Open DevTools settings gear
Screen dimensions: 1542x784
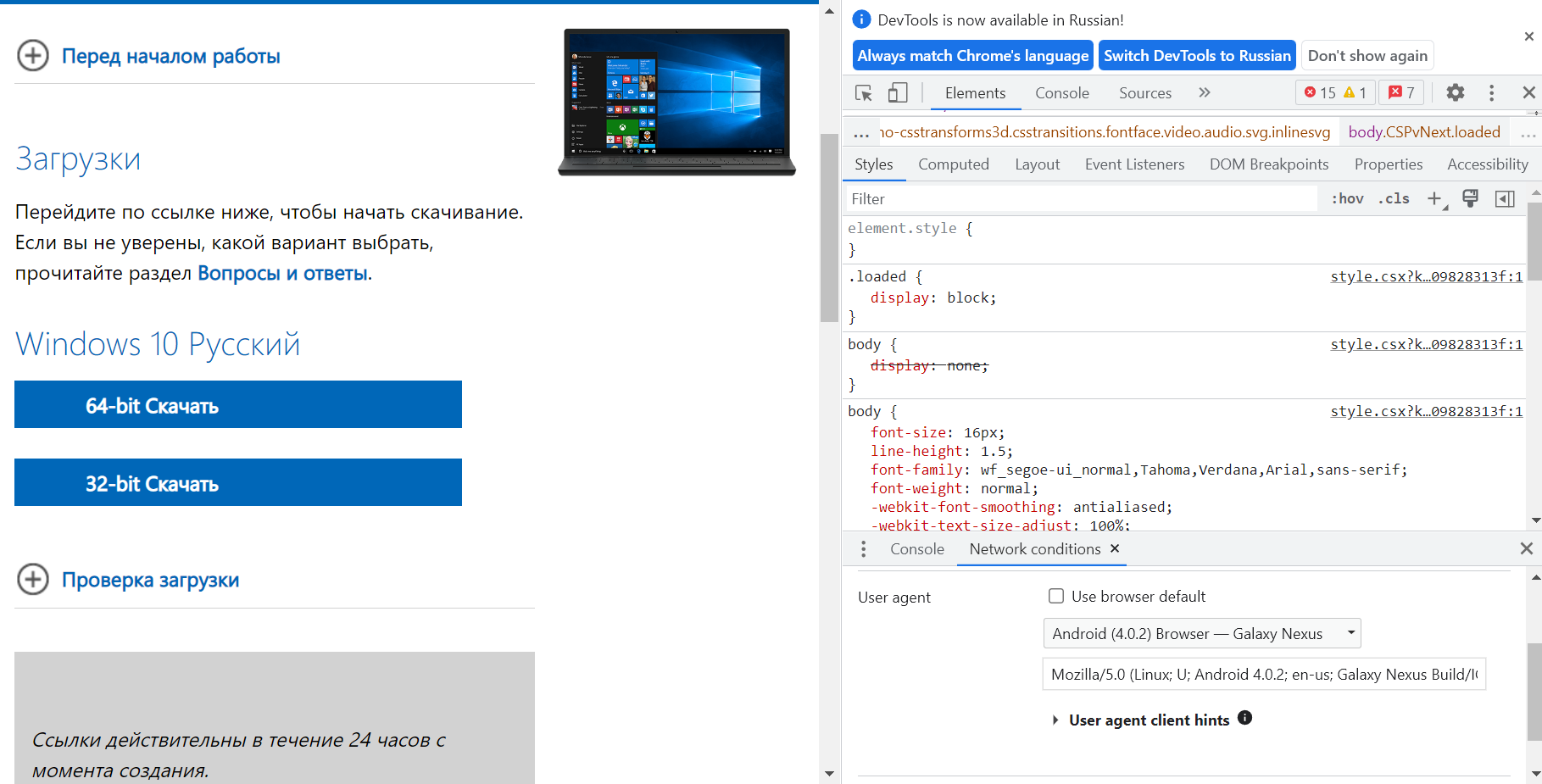pos(1455,93)
